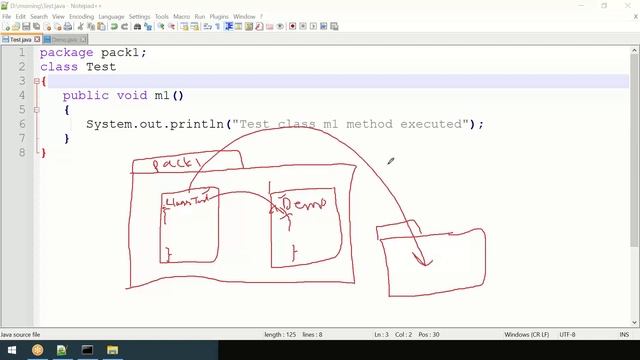Click 'Java source file' in the status bar
Viewport: 640px width, 360px height.
(20, 335)
